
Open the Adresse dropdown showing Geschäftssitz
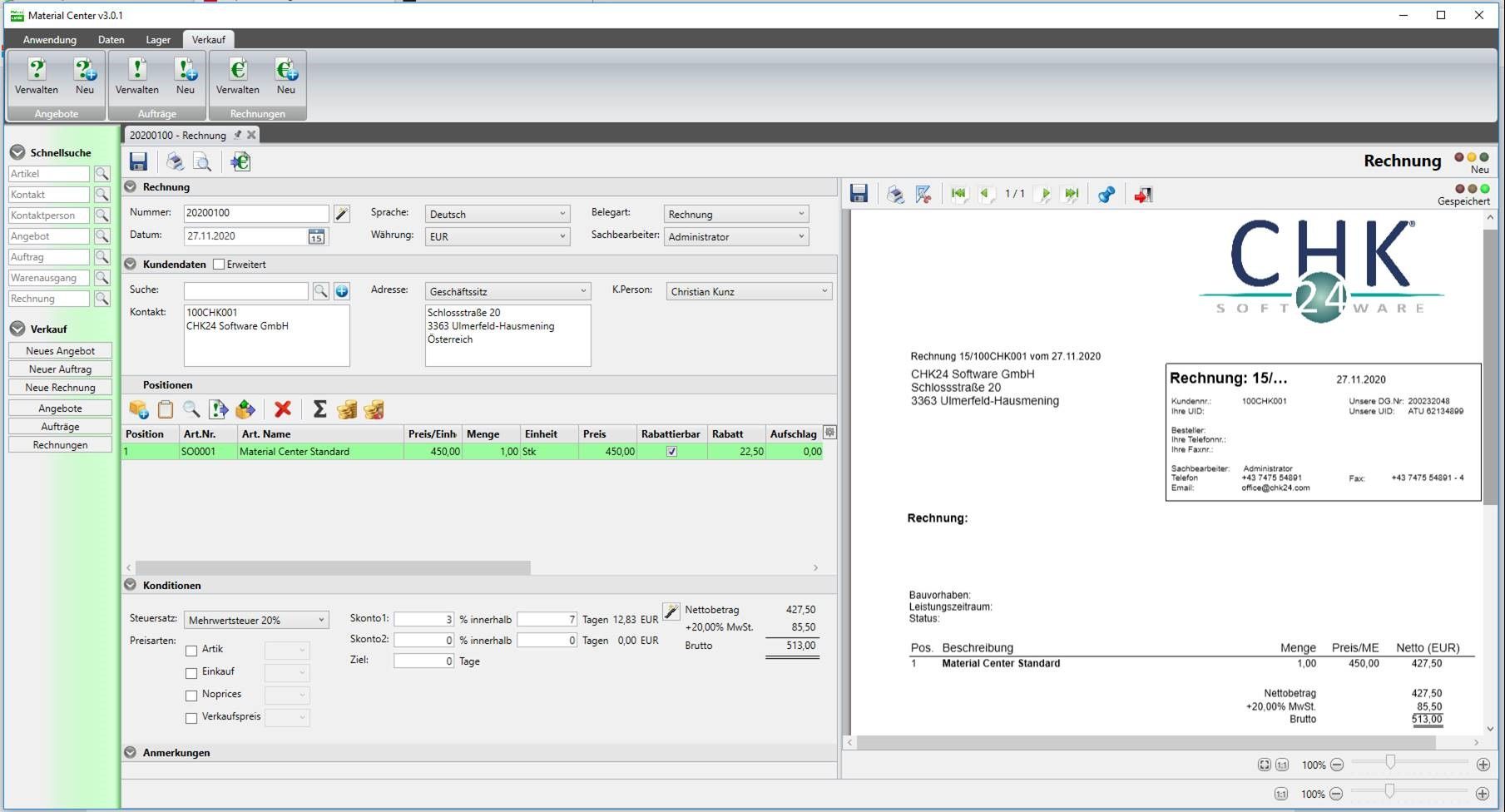(507, 291)
